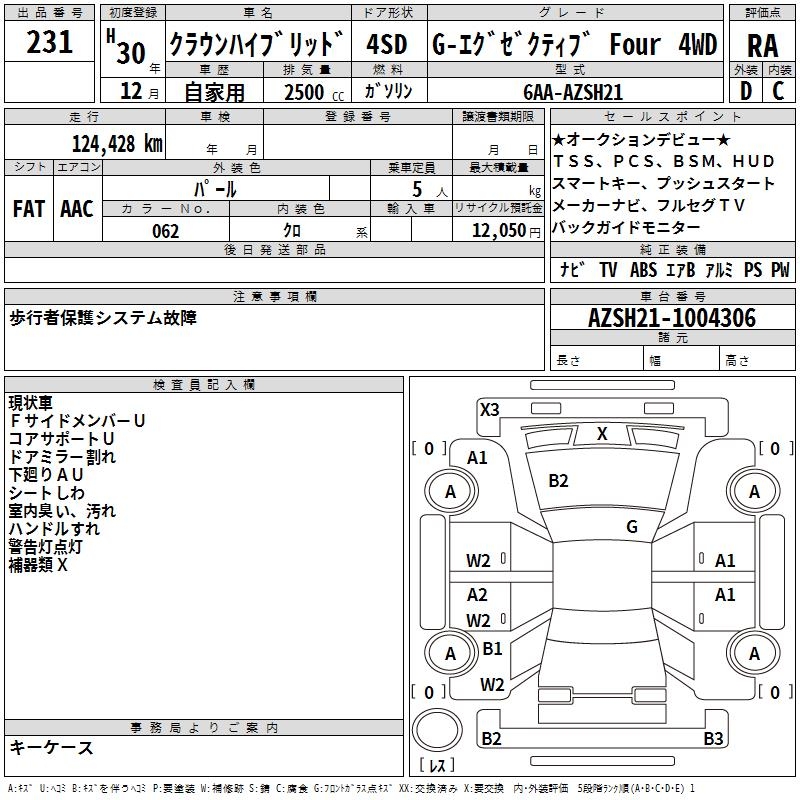Click the "PW" equipment entry
800x800 pixels.
pyautogui.click(x=780, y=269)
